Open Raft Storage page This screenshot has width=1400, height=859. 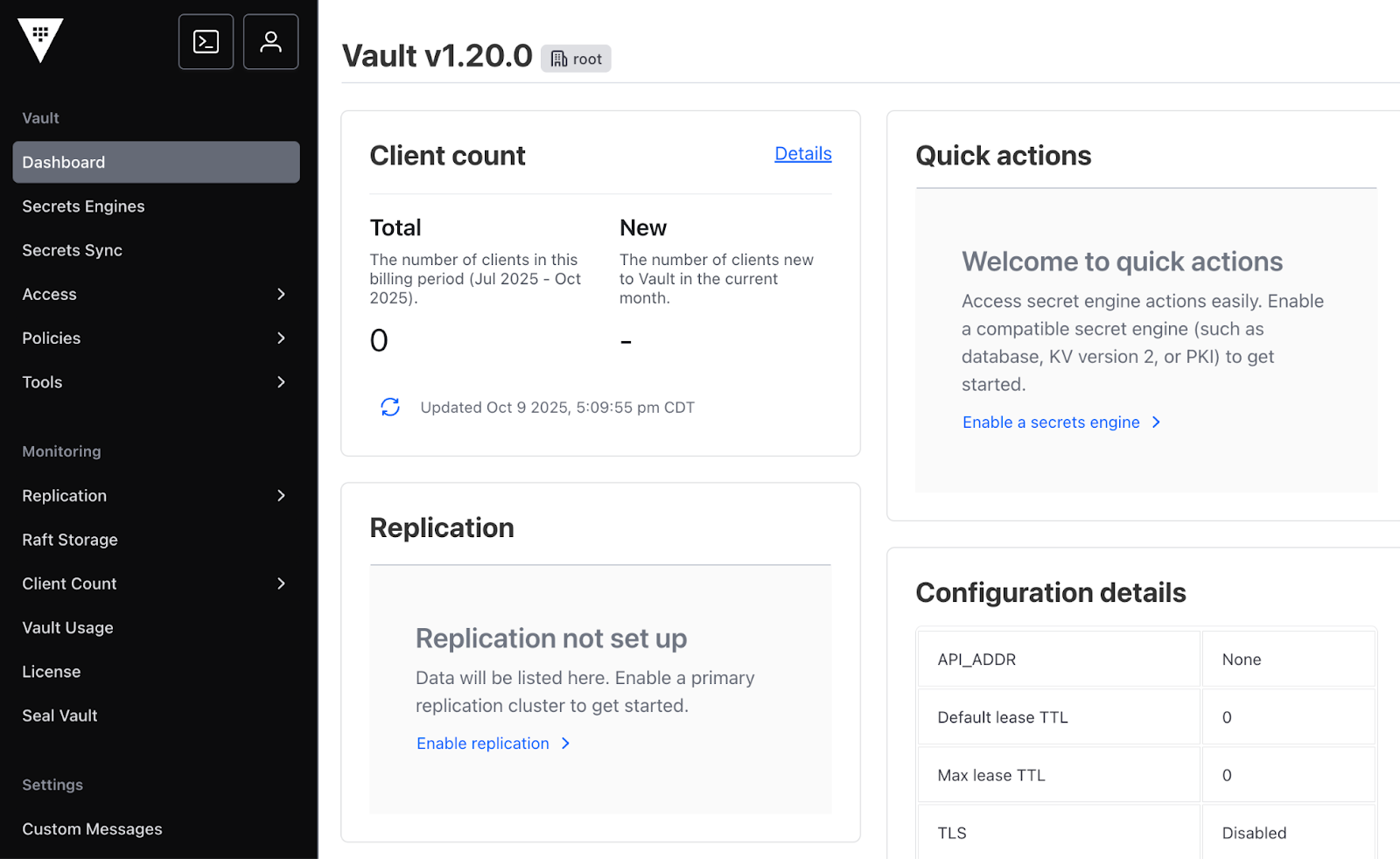point(70,540)
